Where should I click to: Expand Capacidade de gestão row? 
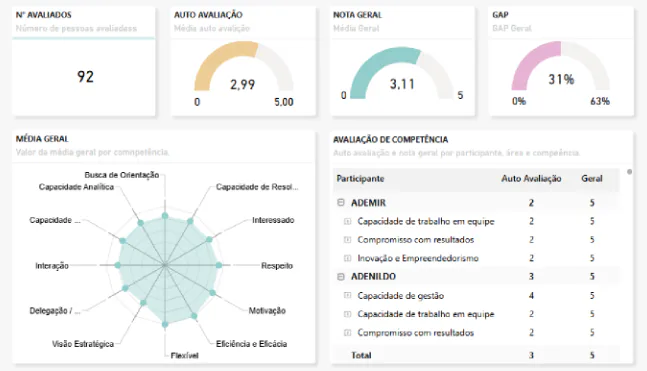[347, 295]
